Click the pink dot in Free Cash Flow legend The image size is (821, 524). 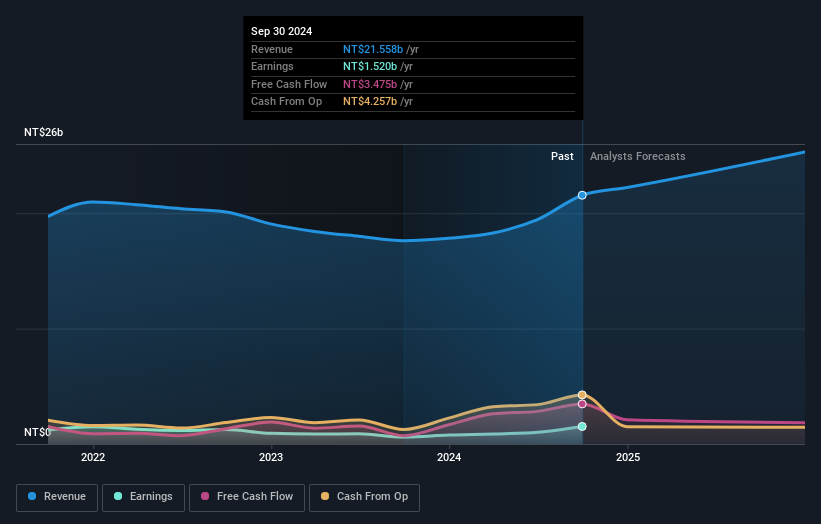pos(205,496)
